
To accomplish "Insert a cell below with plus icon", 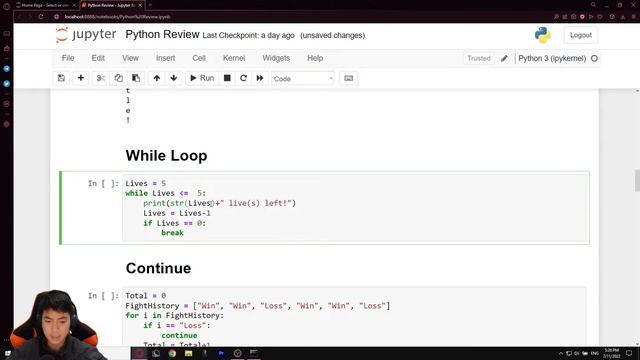I will coord(80,78).
